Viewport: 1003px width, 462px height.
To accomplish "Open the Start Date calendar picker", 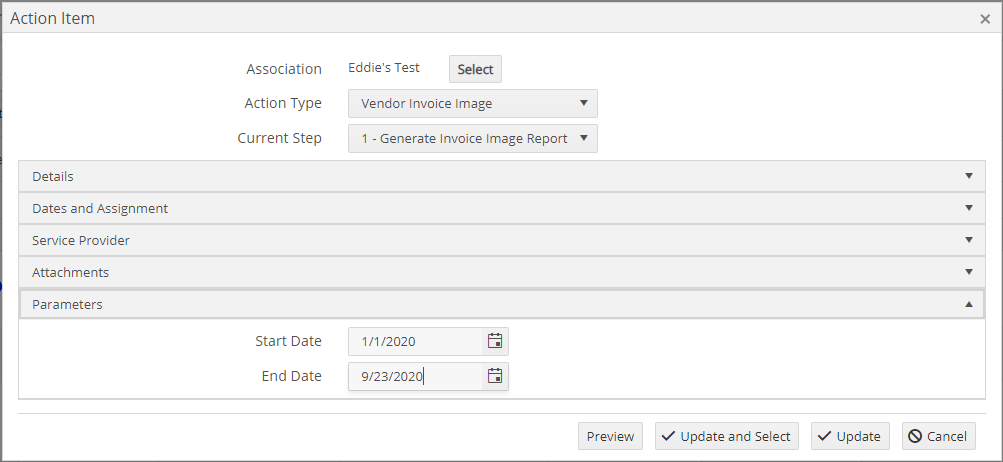I will [x=495, y=341].
